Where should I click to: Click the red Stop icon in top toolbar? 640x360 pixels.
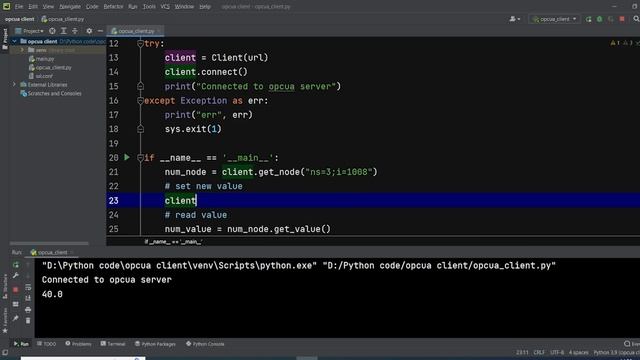[622, 19]
